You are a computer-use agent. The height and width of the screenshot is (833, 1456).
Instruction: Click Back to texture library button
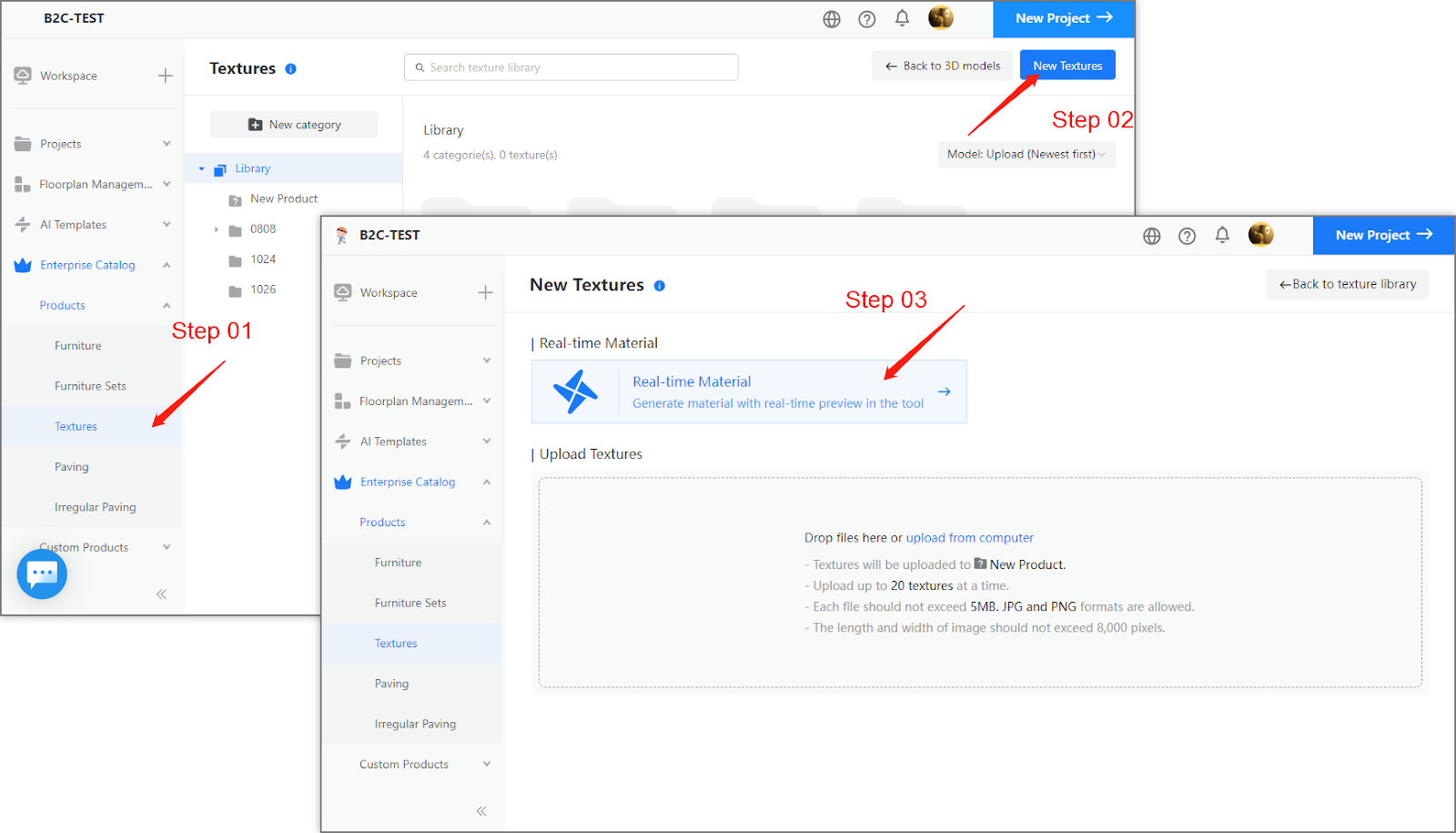[1347, 284]
